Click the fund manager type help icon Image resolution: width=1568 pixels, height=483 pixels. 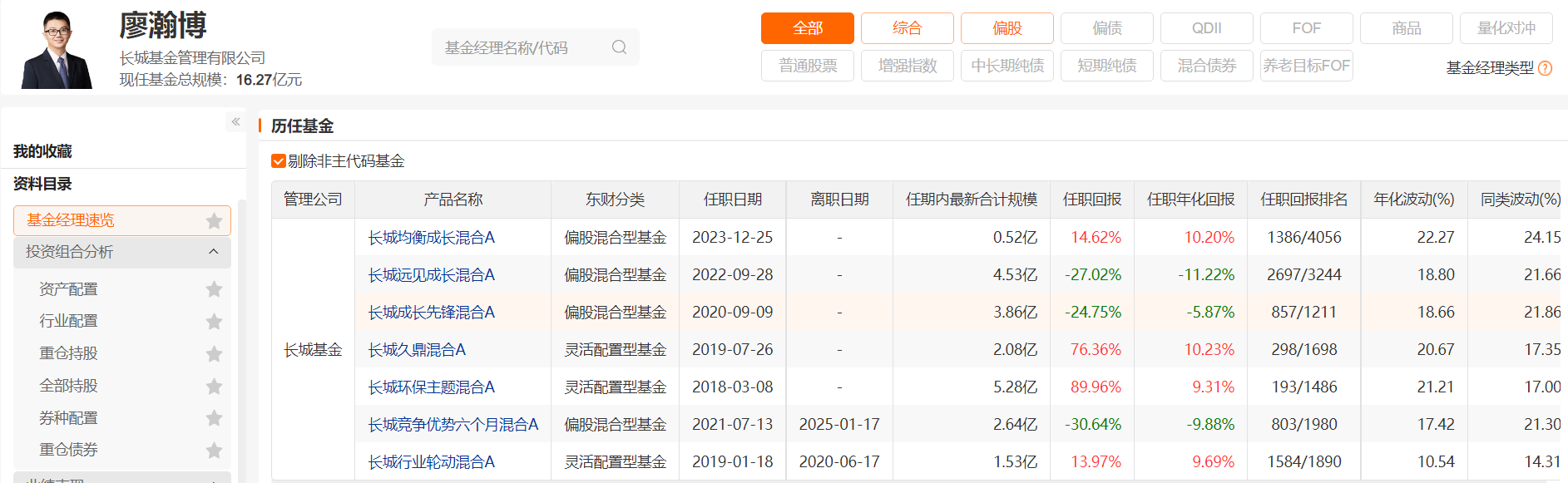1545,68
